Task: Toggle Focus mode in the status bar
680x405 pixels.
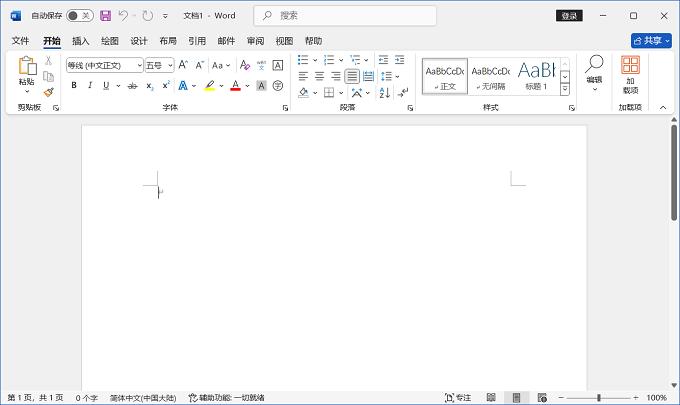Action: click(458, 397)
